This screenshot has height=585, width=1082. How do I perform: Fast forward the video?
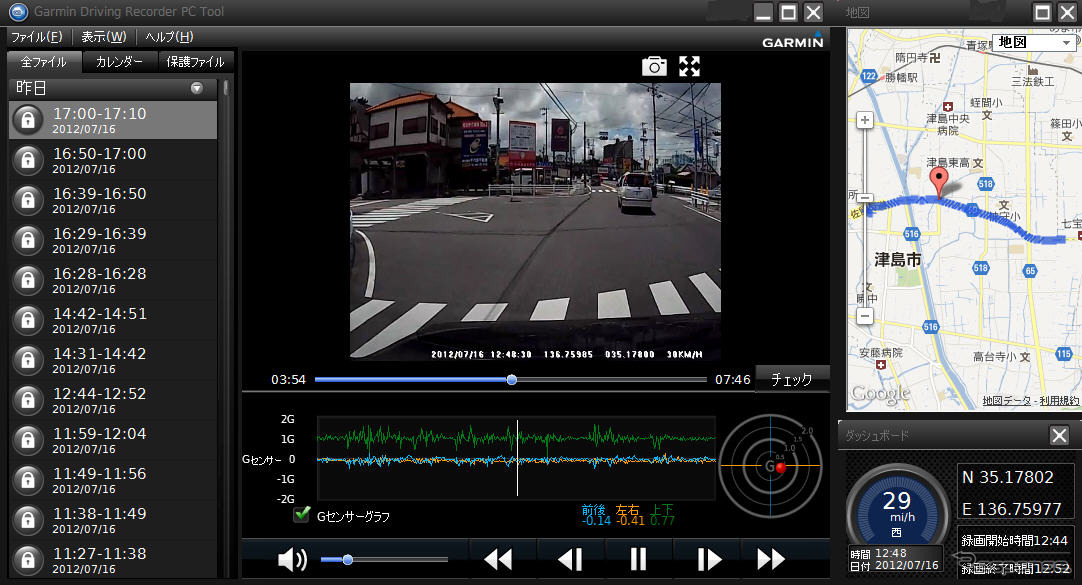771,559
